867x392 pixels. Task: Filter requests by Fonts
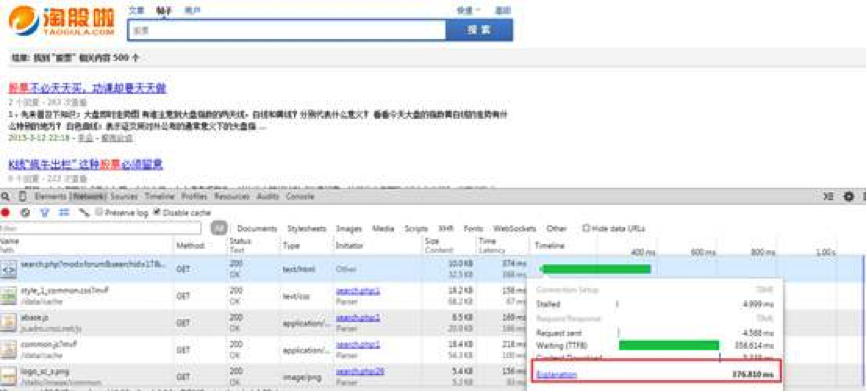(473, 229)
